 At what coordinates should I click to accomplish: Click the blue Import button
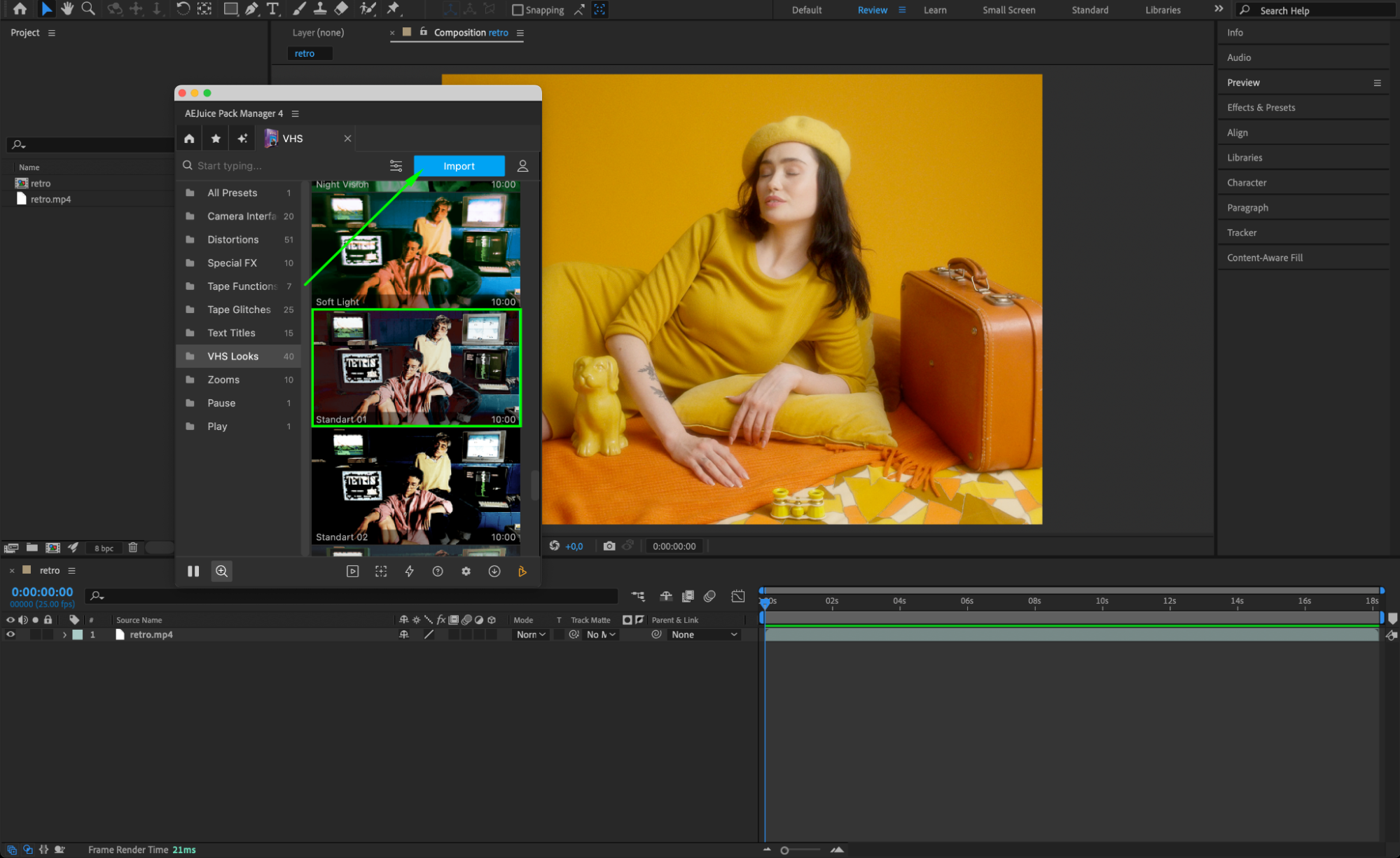[x=459, y=166]
